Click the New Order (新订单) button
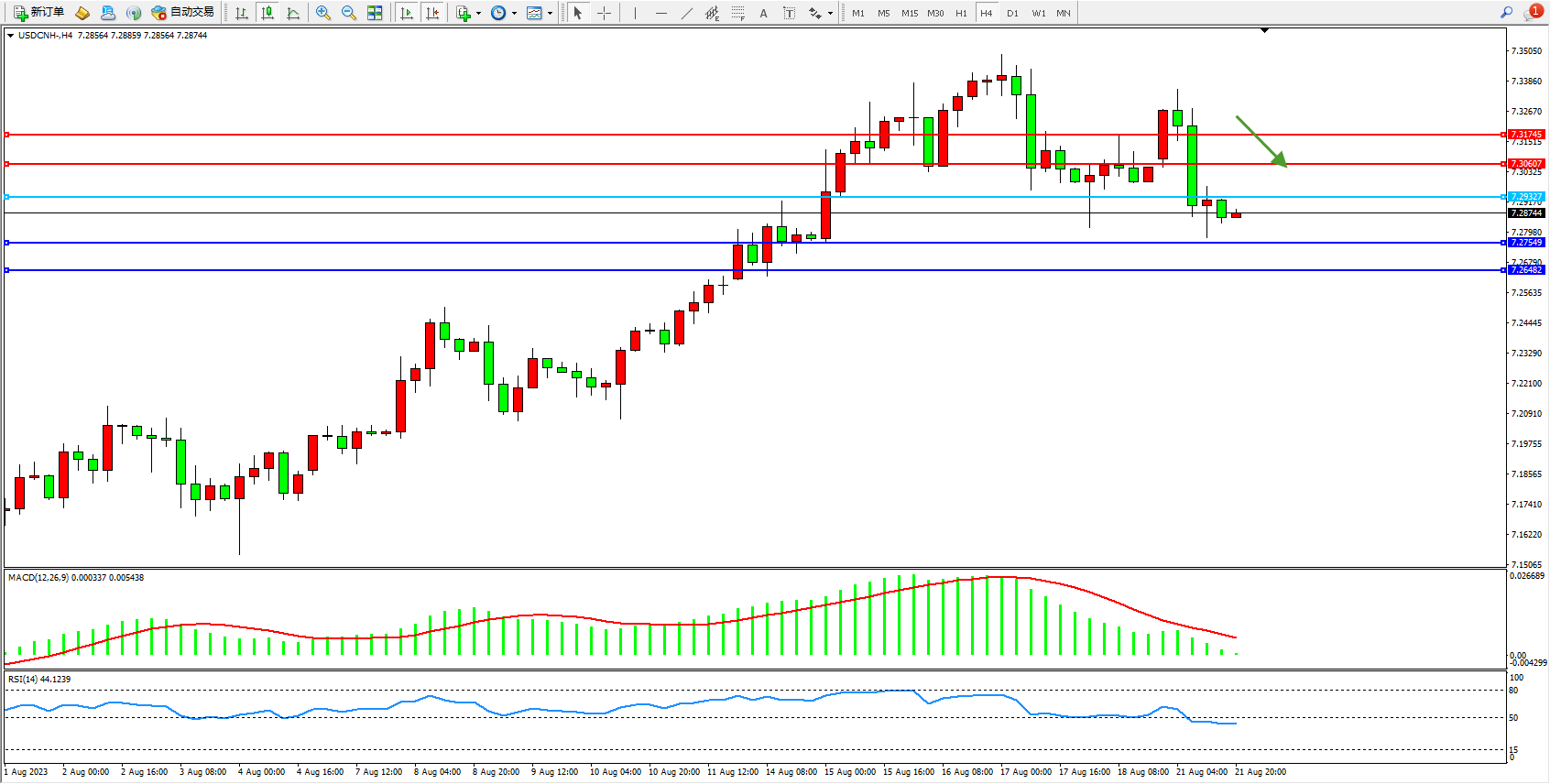 tap(38, 13)
